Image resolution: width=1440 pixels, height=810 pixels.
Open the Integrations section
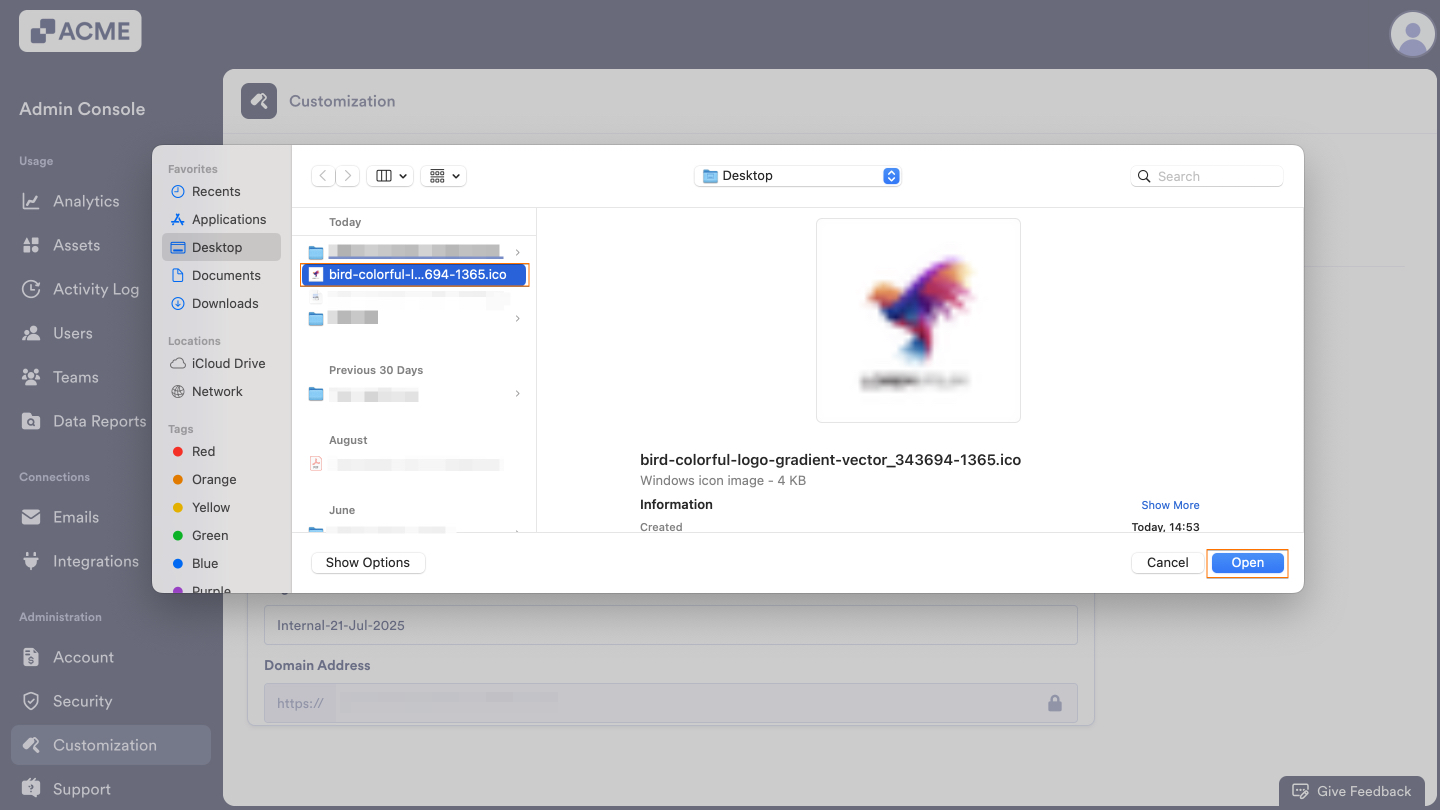point(96,561)
